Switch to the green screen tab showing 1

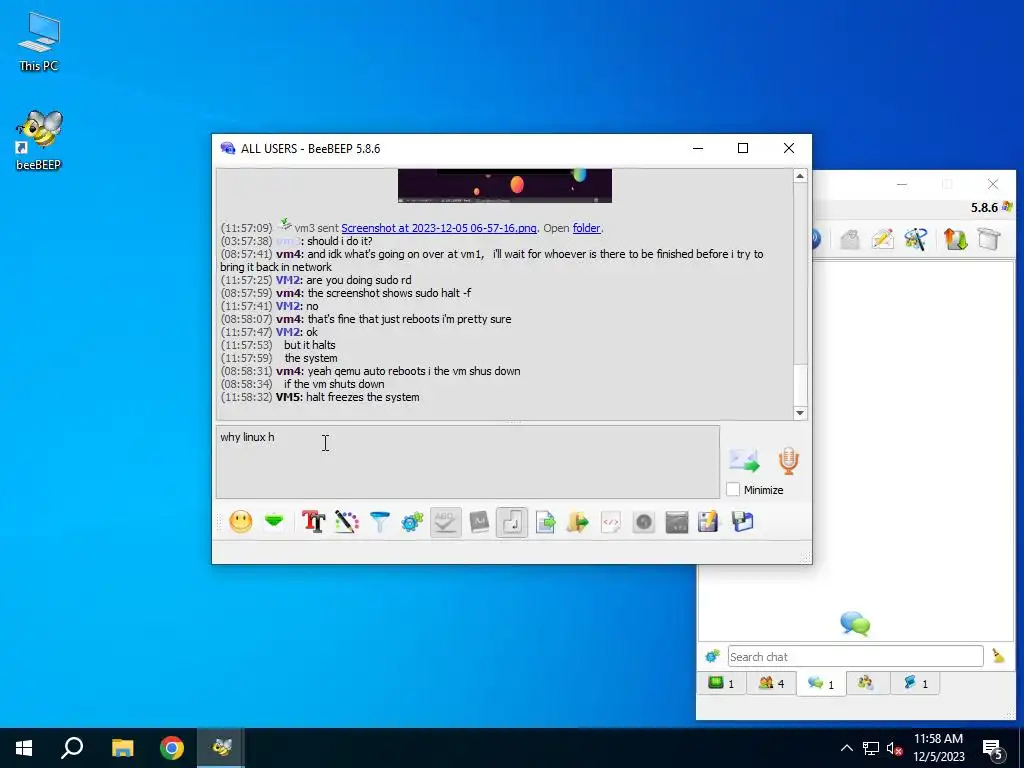click(722, 683)
